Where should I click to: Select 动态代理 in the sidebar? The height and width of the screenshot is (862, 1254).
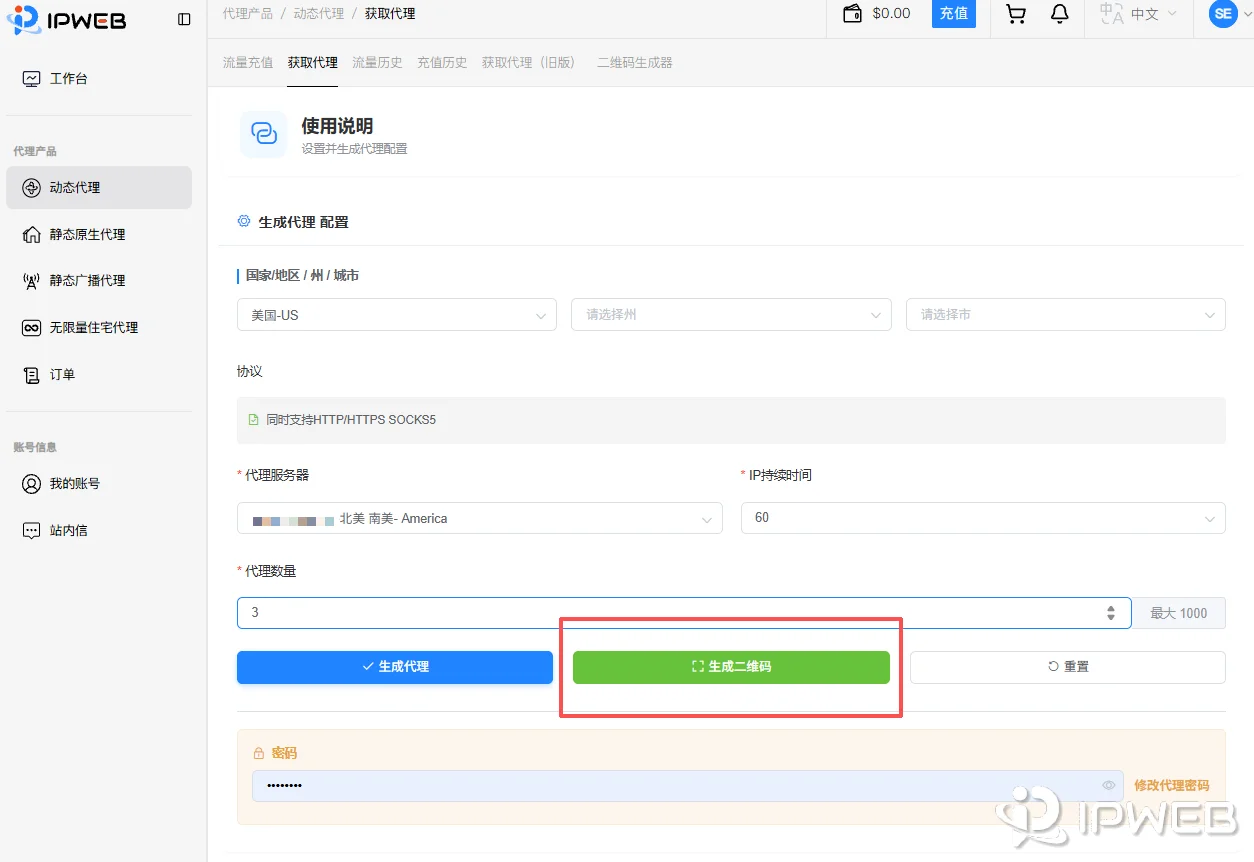[99, 187]
